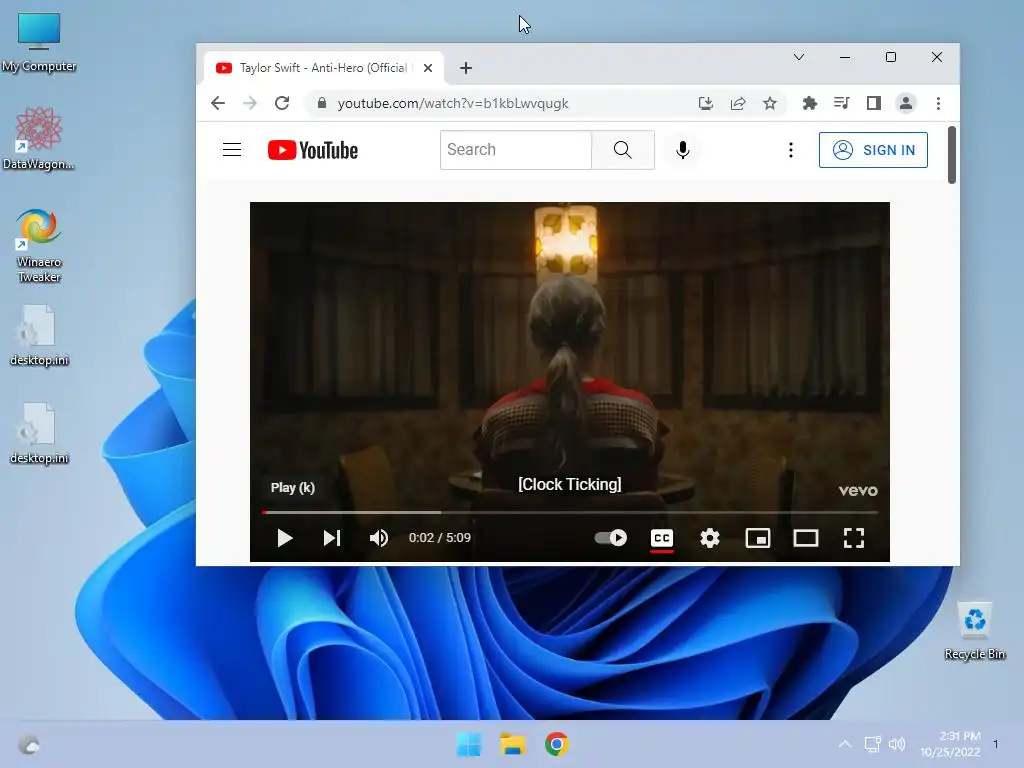
Task: Install the YouTube app from the address bar
Action: (x=706, y=103)
